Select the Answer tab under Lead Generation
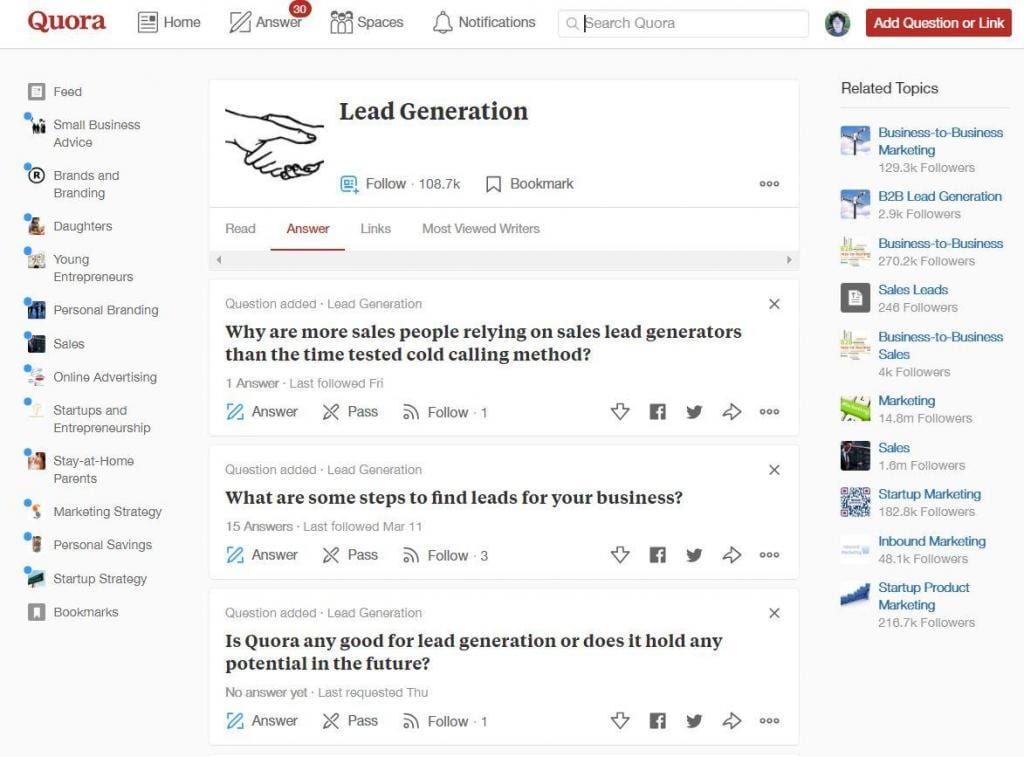The height and width of the screenshot is (757, 1024). coord(308,229)
